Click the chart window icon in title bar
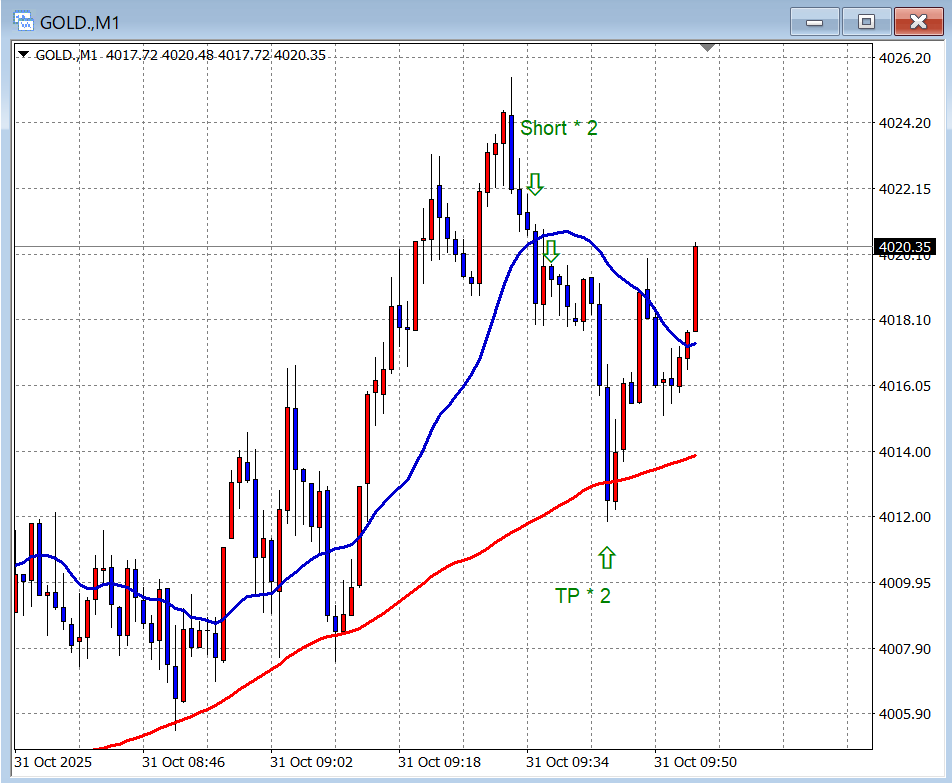 pos(21,22)
